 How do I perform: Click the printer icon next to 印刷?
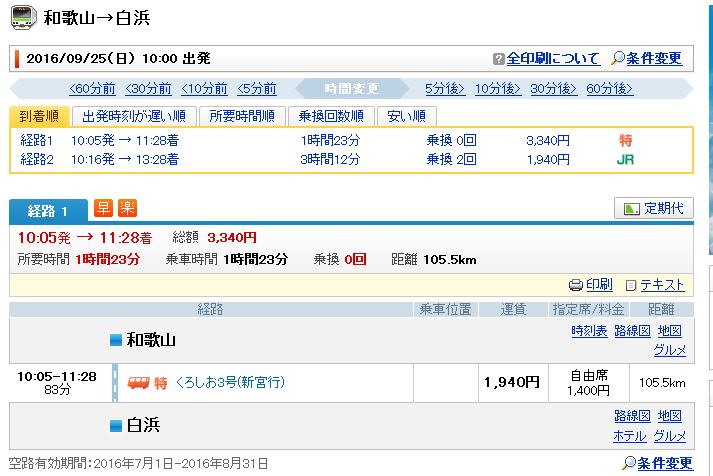point(575,285)
